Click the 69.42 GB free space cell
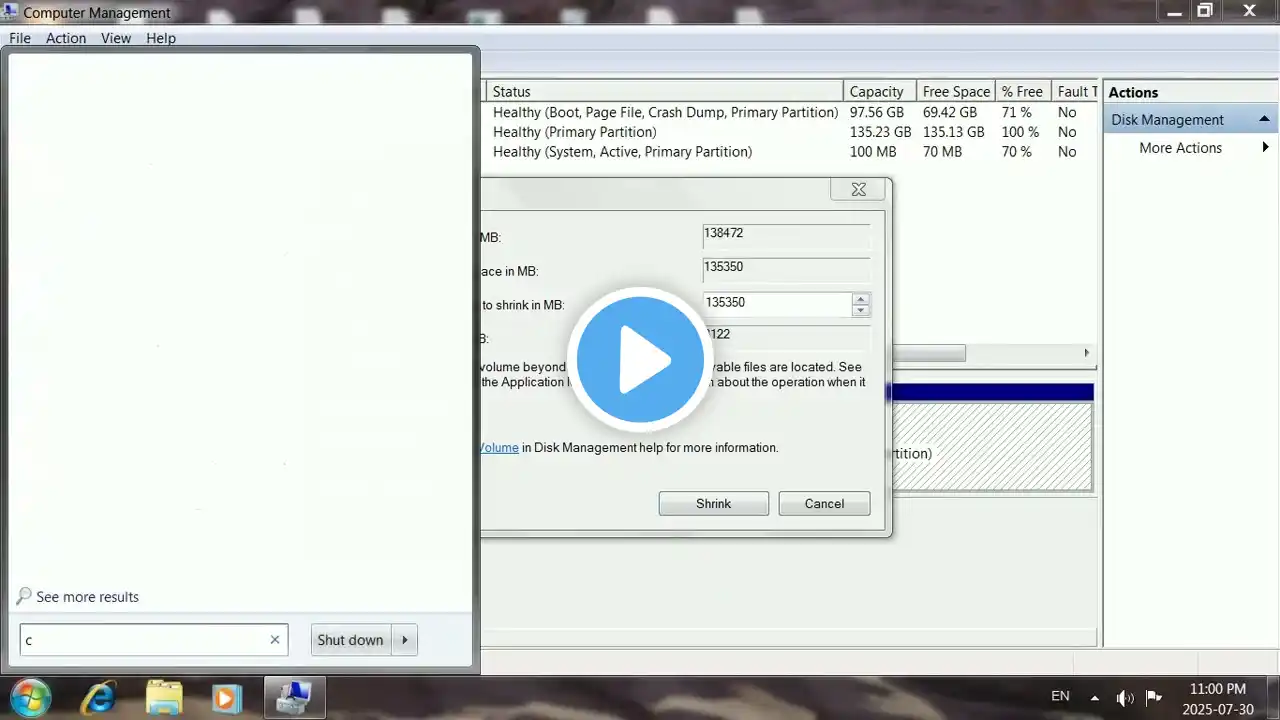Viewport: 1280px width, 720px height. (x=950, y=112)
